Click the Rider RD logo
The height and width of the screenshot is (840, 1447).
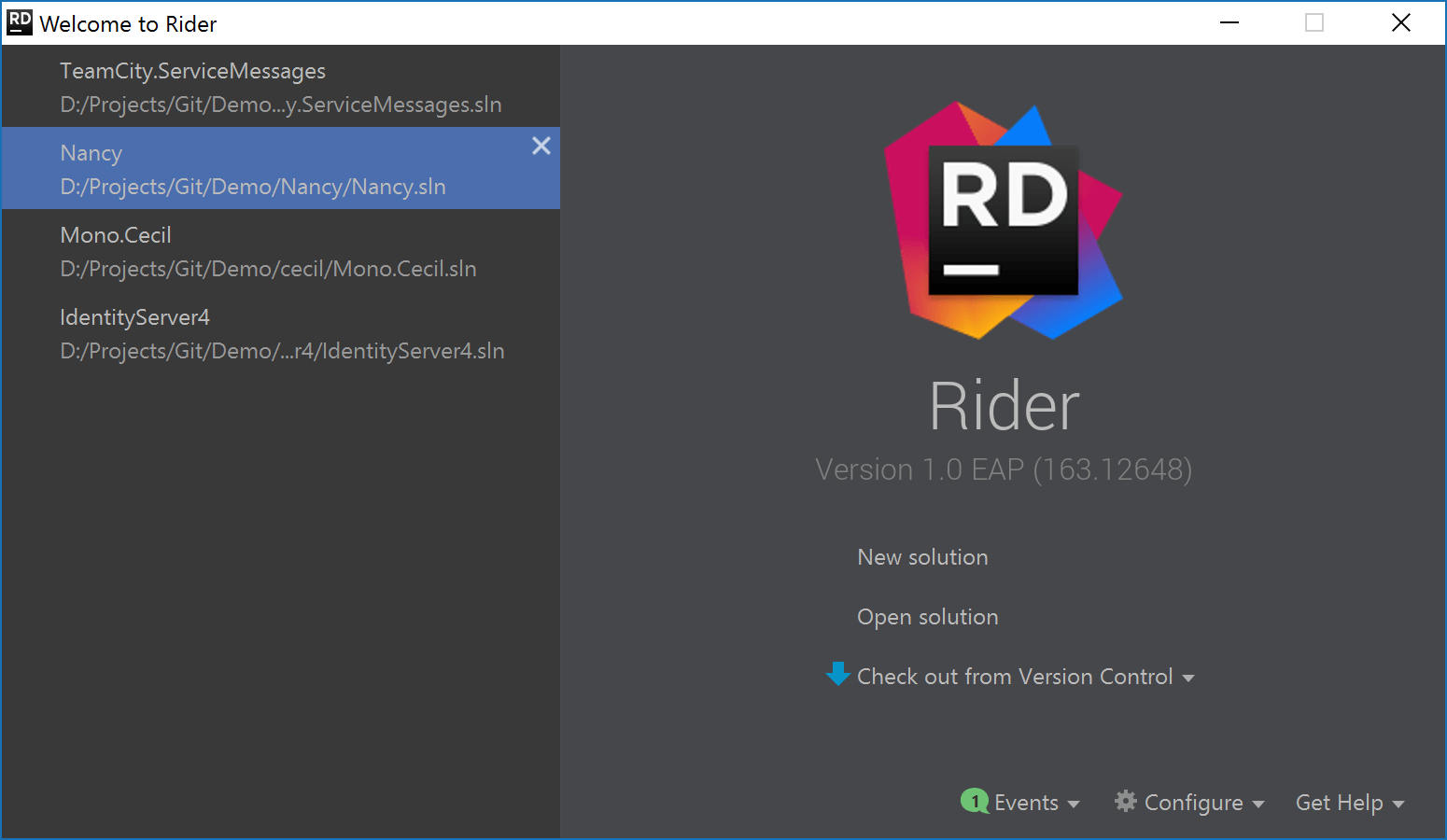click(x=1004, y=220)
